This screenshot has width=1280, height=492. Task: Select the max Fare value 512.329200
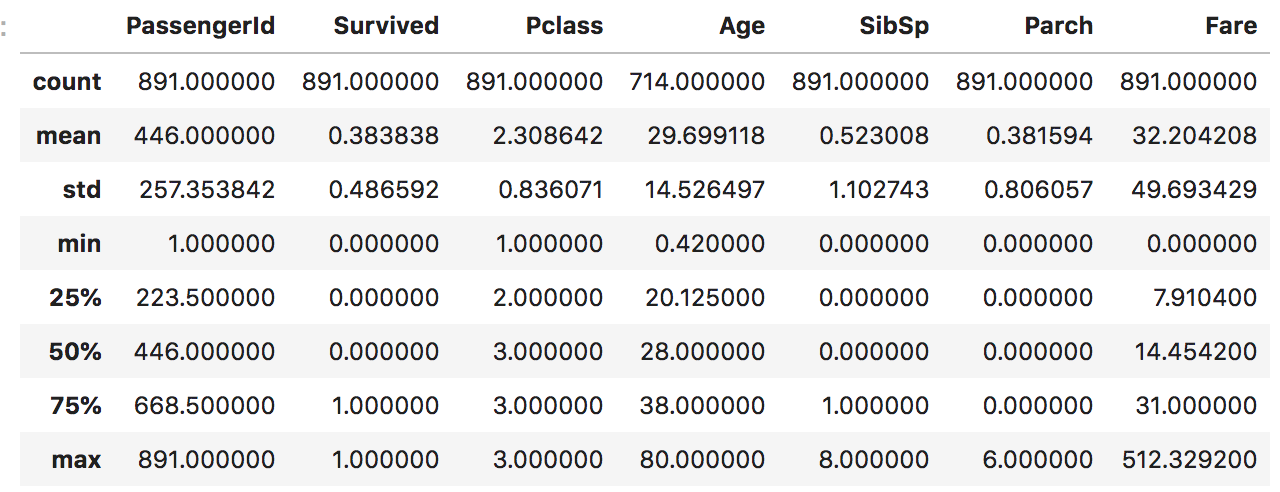coord(1189,459)
